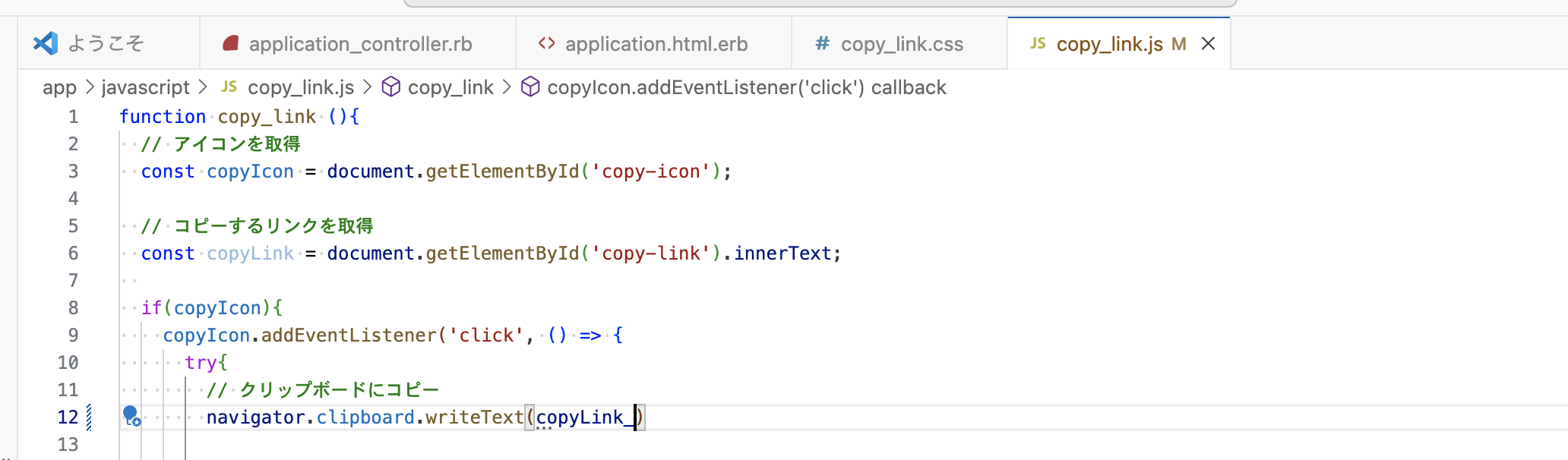Click the JS icon on copy_link.js tab
The width and height of the screenshot is (1568, 460).
[1038, 43]
